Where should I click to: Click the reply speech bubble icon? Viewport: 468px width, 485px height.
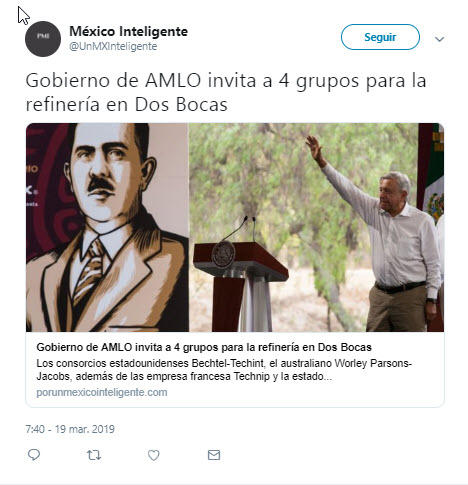point(34,455)
